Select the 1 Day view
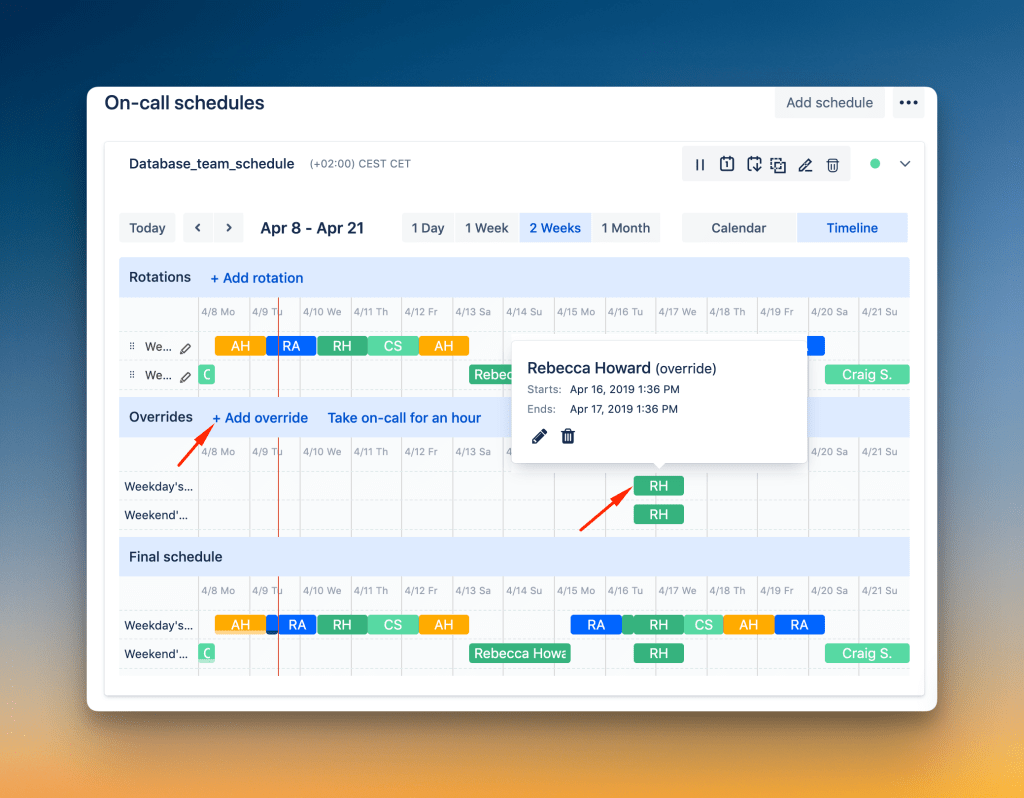This screenshot has height=798, width=1024. [x=428, y=227]
